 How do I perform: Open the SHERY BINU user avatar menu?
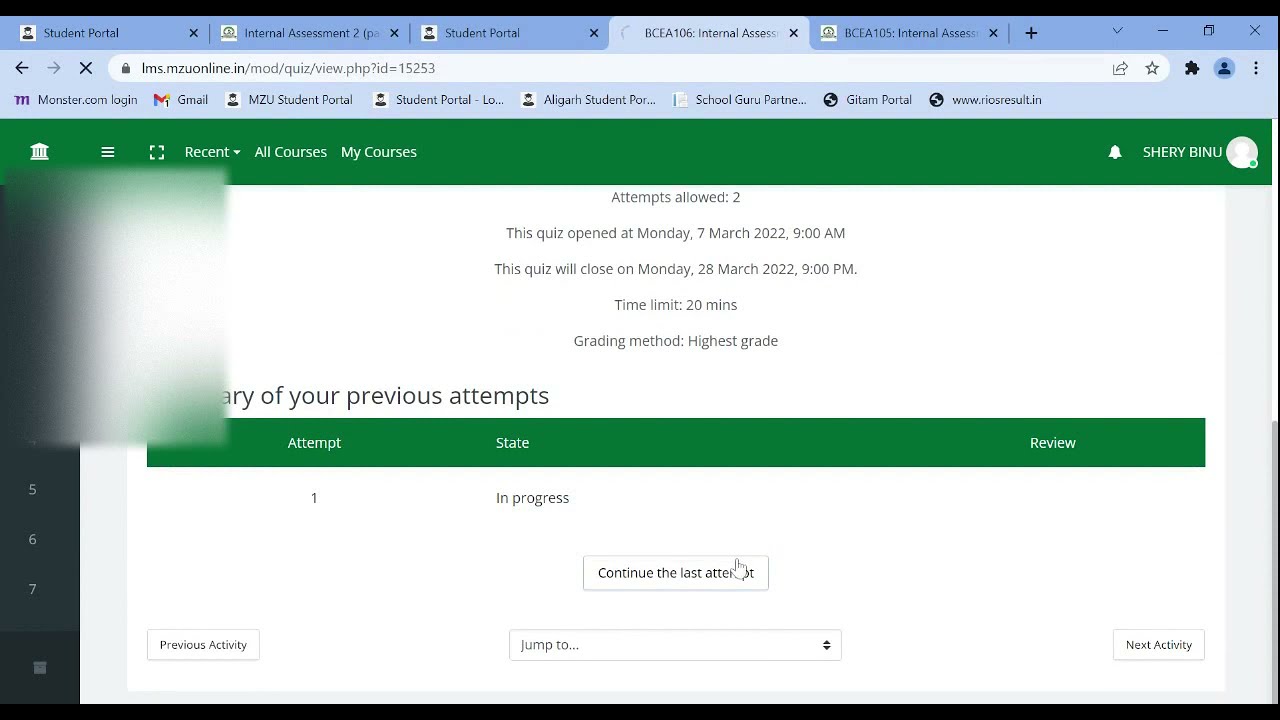(1242, 152)
